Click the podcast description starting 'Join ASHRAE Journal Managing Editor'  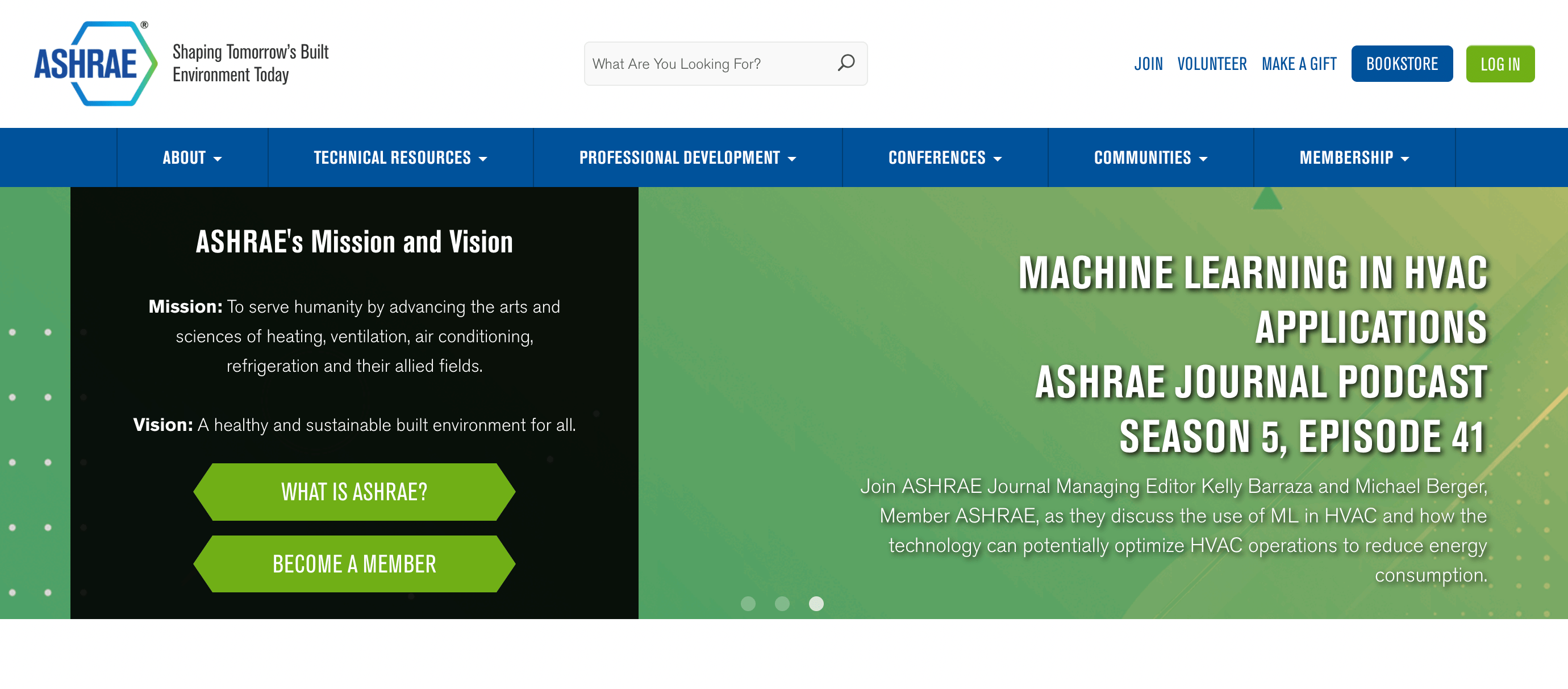(x=1174, y=530)
